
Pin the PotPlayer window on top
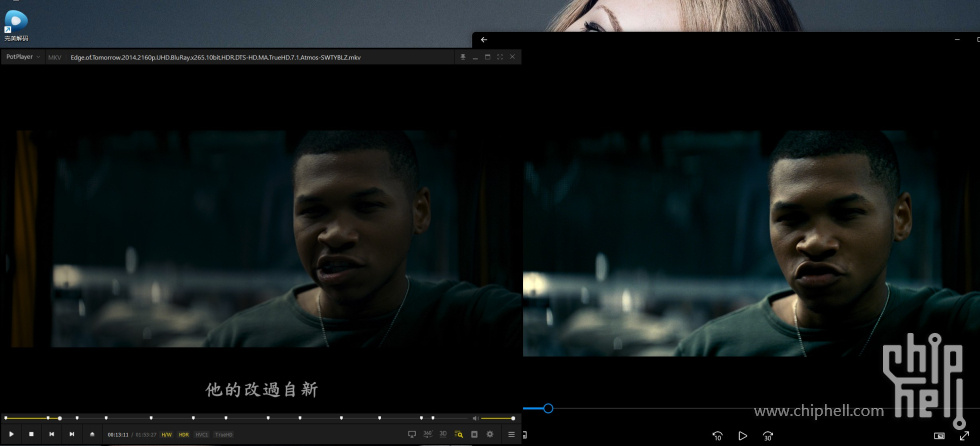463,57
